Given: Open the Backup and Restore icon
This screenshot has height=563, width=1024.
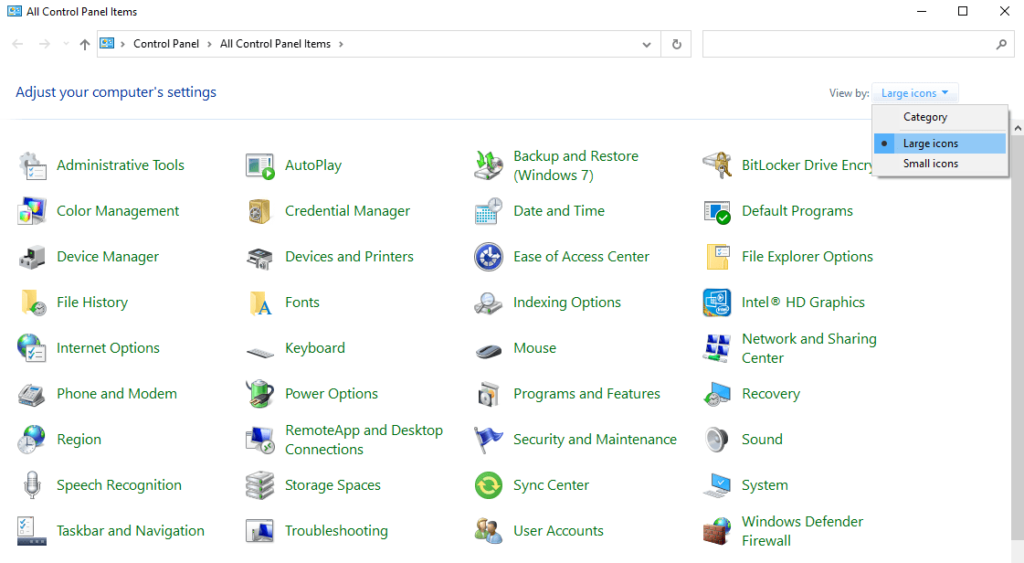Looking at the screenshot, I should pos(488,165).
